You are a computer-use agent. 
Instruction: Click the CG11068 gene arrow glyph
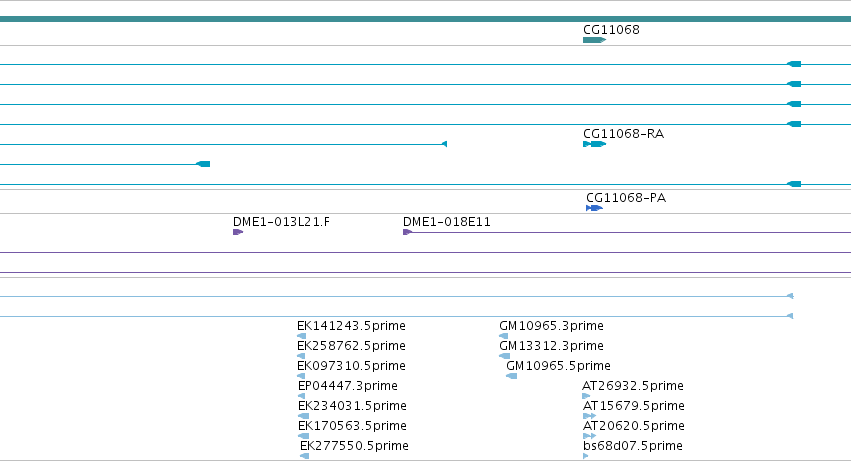pos(594,40)
